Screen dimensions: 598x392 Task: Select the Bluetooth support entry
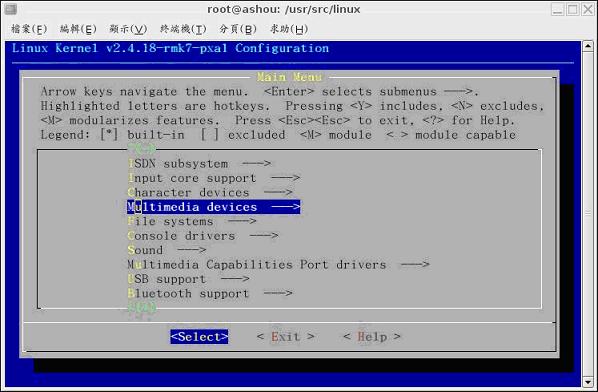click(210, 294)
